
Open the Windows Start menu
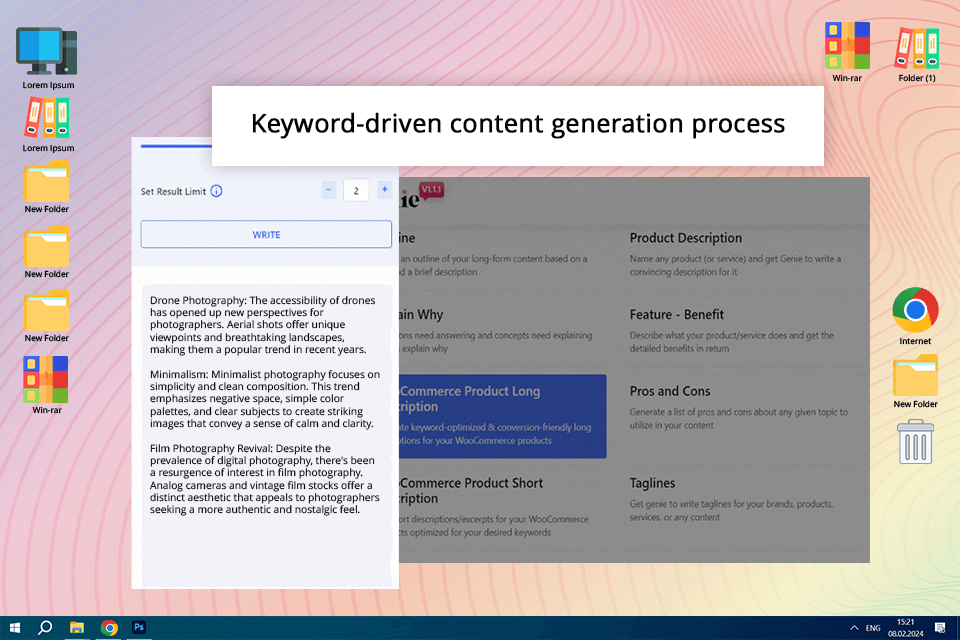tap(15, 628)
